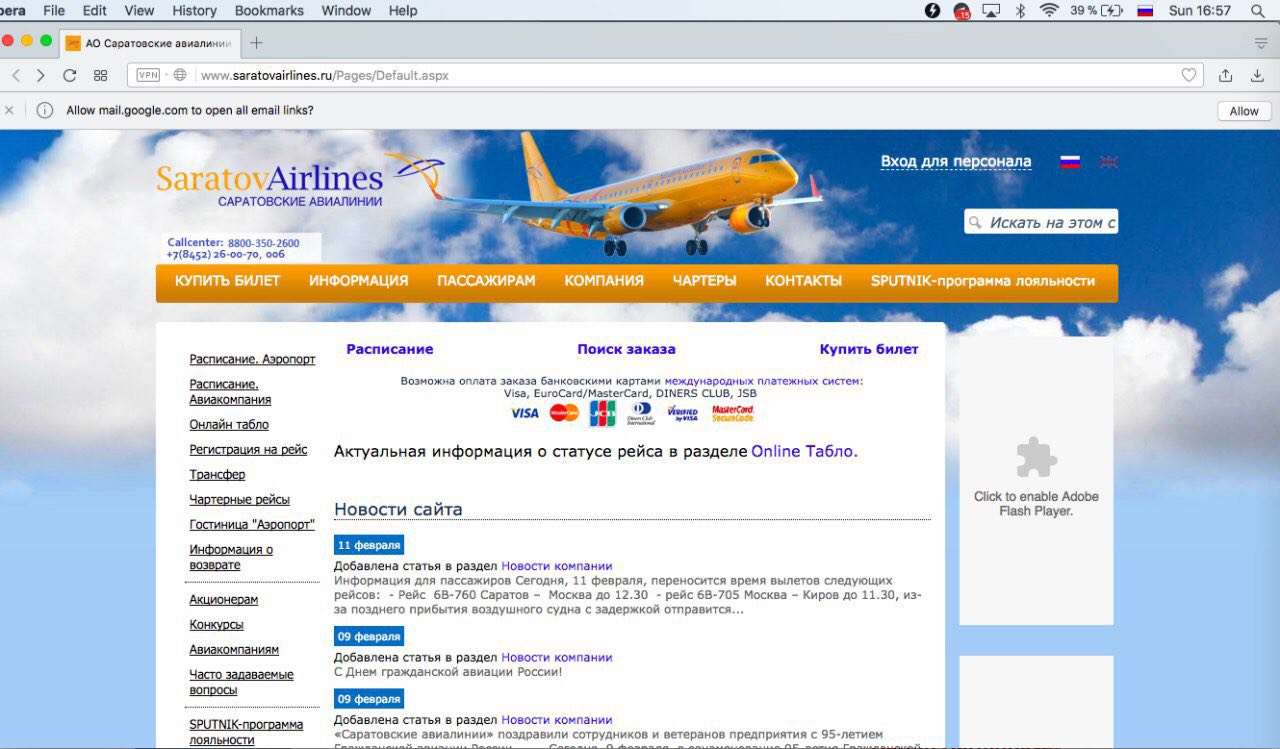Open sidebar link Онлайн табло

(x=229, y=424)
